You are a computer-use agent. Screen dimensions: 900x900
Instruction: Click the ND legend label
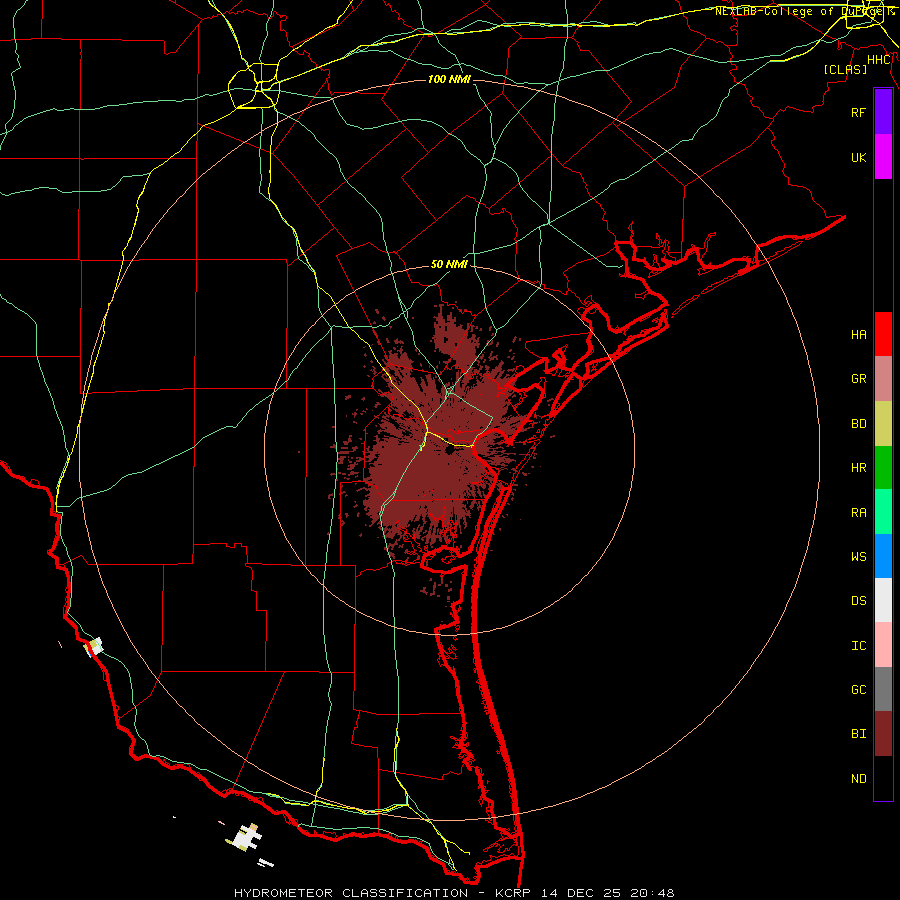[x=859, y=779]
